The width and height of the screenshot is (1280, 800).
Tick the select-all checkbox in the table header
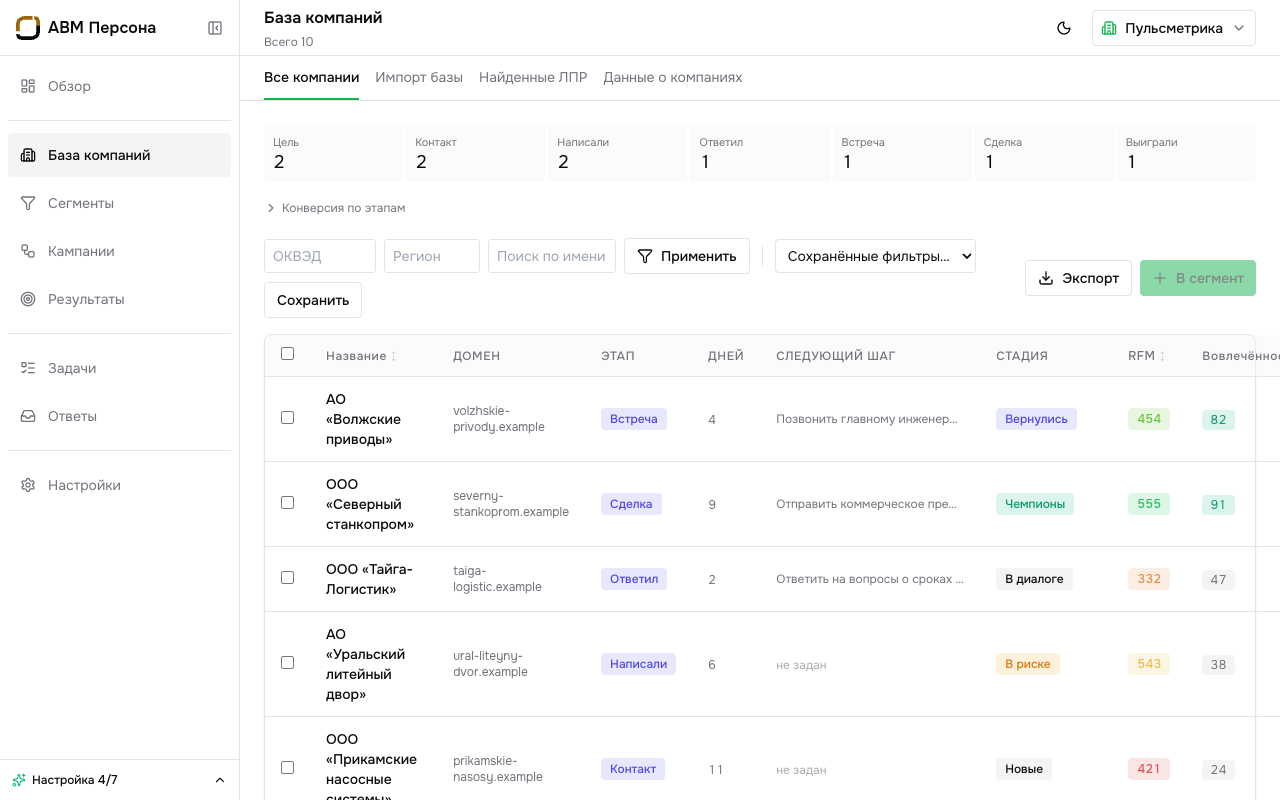coord(288,354)
